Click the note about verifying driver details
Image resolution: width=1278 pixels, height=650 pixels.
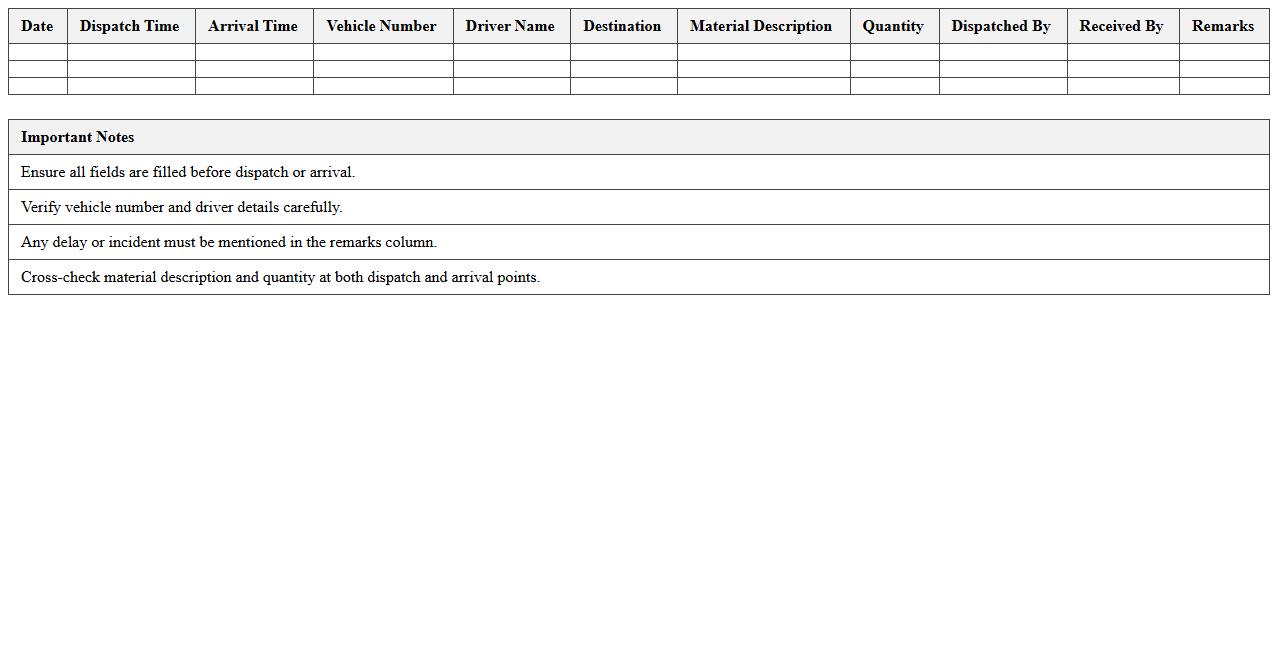[x=638, y=207]
